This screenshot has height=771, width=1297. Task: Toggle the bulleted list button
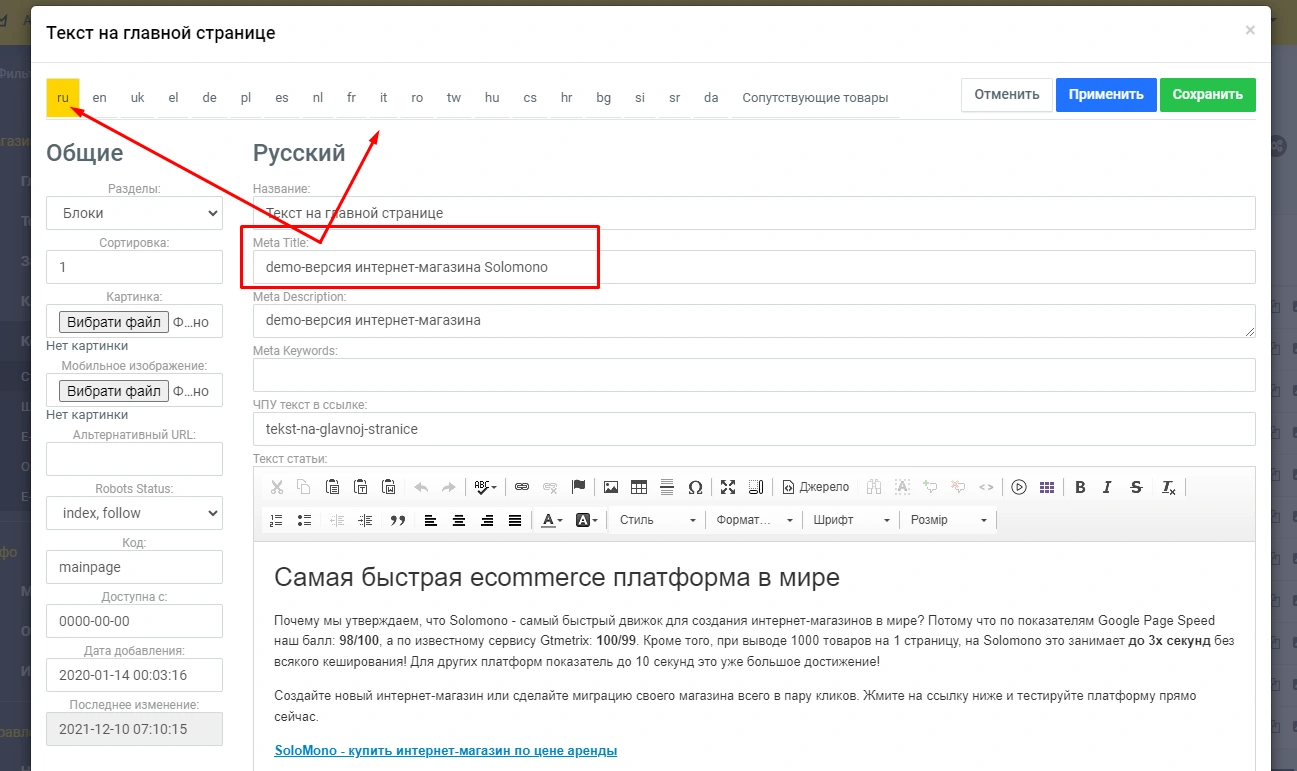pyautogui.click(x=305, y=520)
